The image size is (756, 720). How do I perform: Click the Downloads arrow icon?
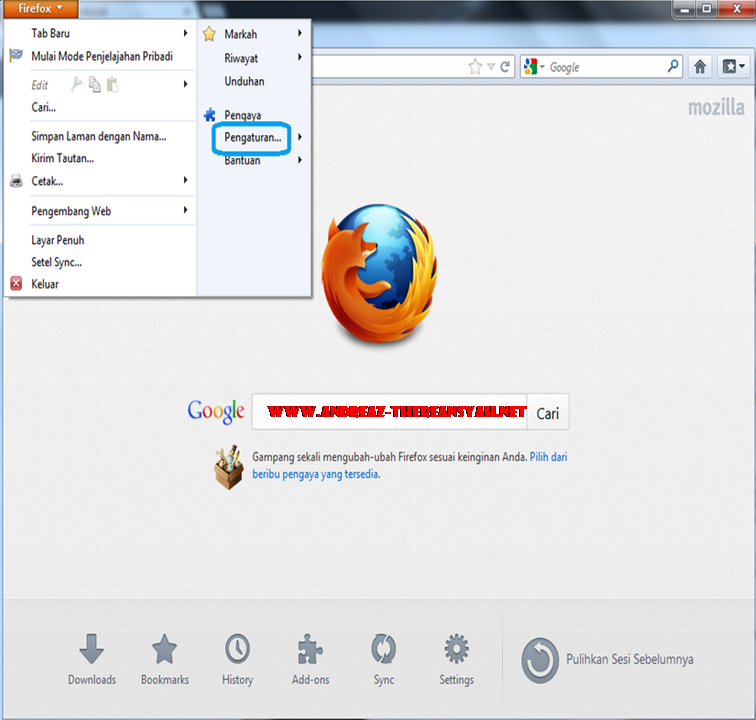(x=92, y=649)
